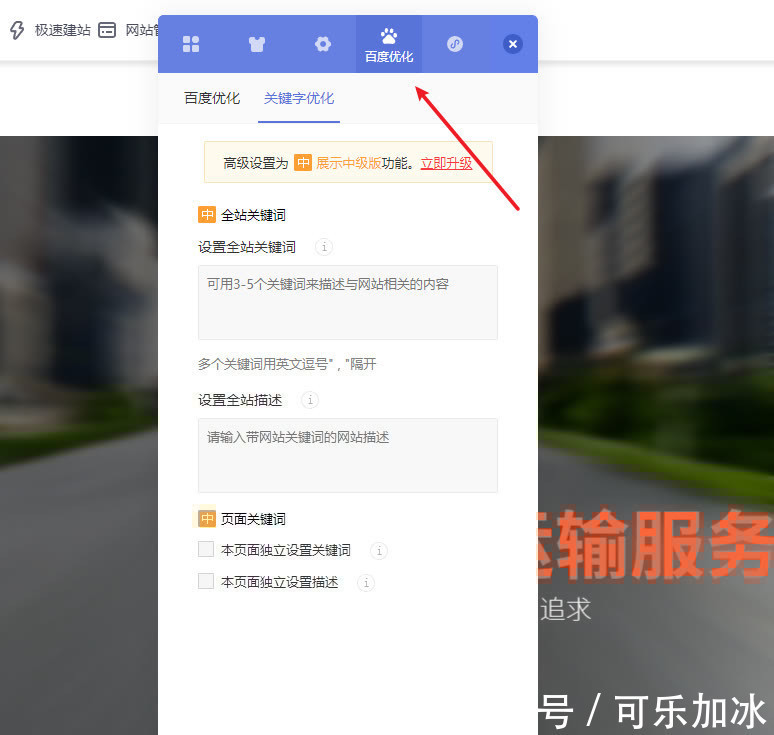774x735 pixels.
Task: Click the 立即升级 upgrade link
Action: (446, 163)
